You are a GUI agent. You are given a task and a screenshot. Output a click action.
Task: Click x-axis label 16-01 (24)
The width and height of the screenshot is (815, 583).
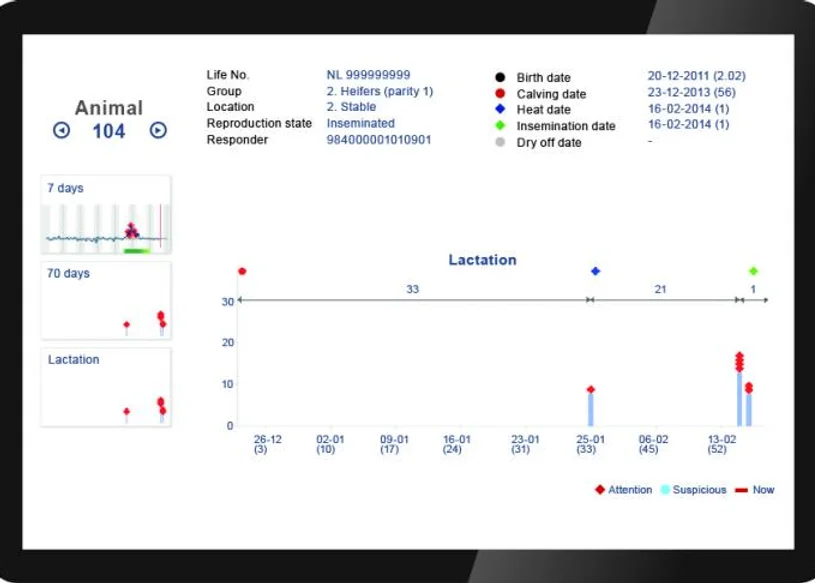coord(456,444)
